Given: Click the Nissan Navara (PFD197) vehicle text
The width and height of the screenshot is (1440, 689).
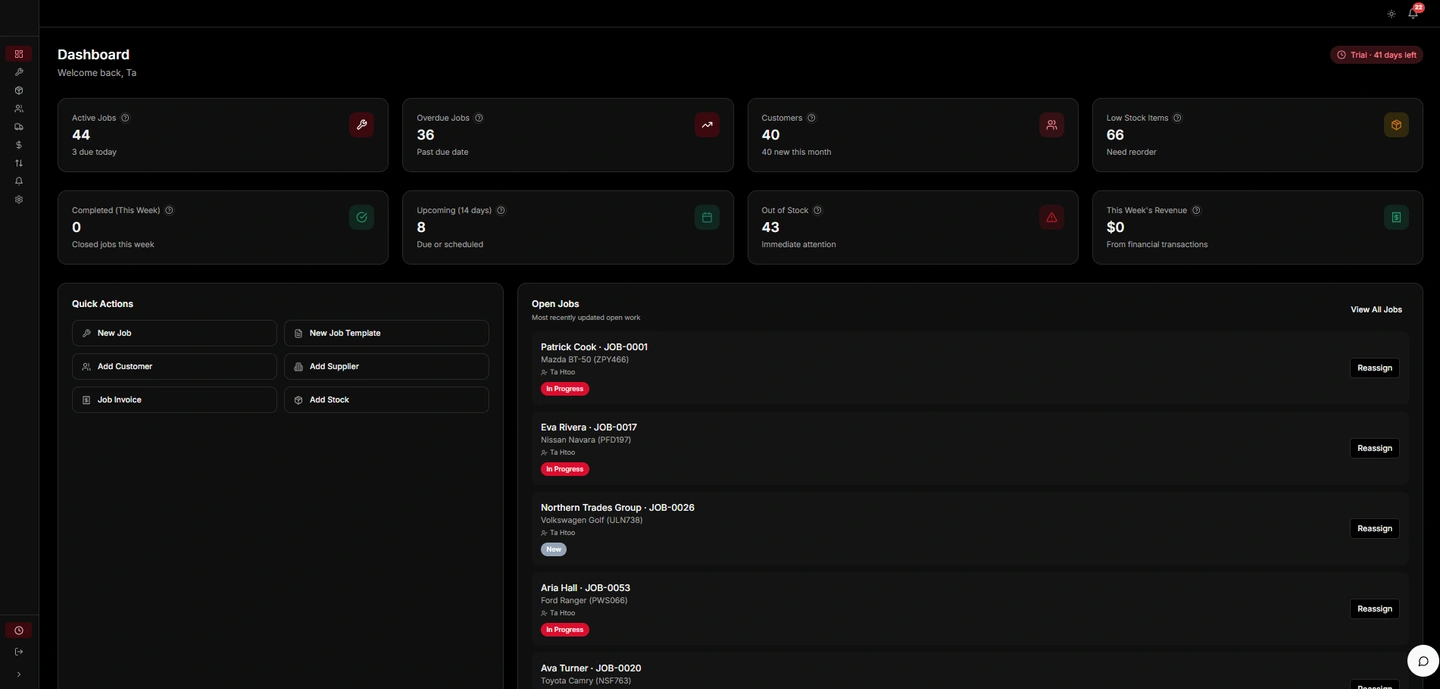Looking at the screenshot, I should (x=586, y=440).
